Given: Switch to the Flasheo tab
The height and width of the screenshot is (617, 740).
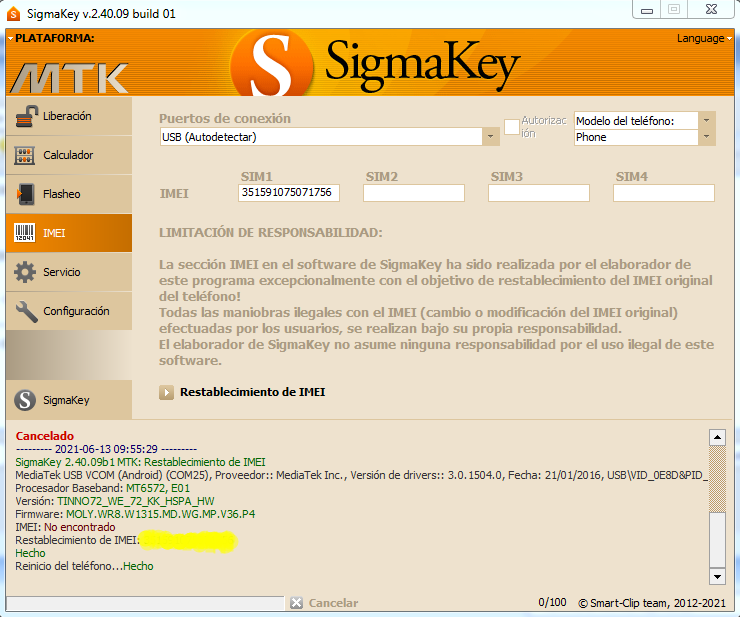Looking at the screenshot, I should 69,194.
